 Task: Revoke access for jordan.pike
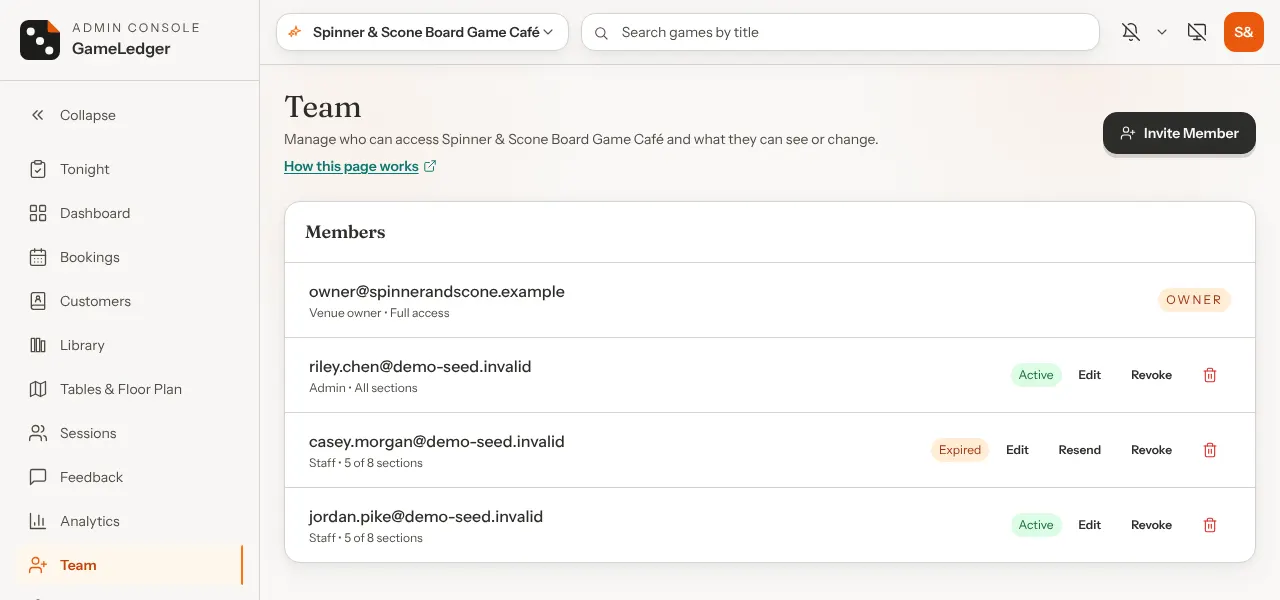tap(1151, 525)
